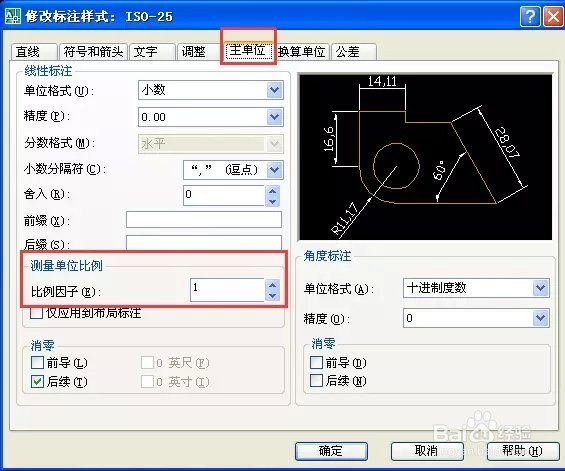Toggle the 0 英寸(I) checkbox
This screenshot has width=565, height=471.
click(x=147, y=381)
